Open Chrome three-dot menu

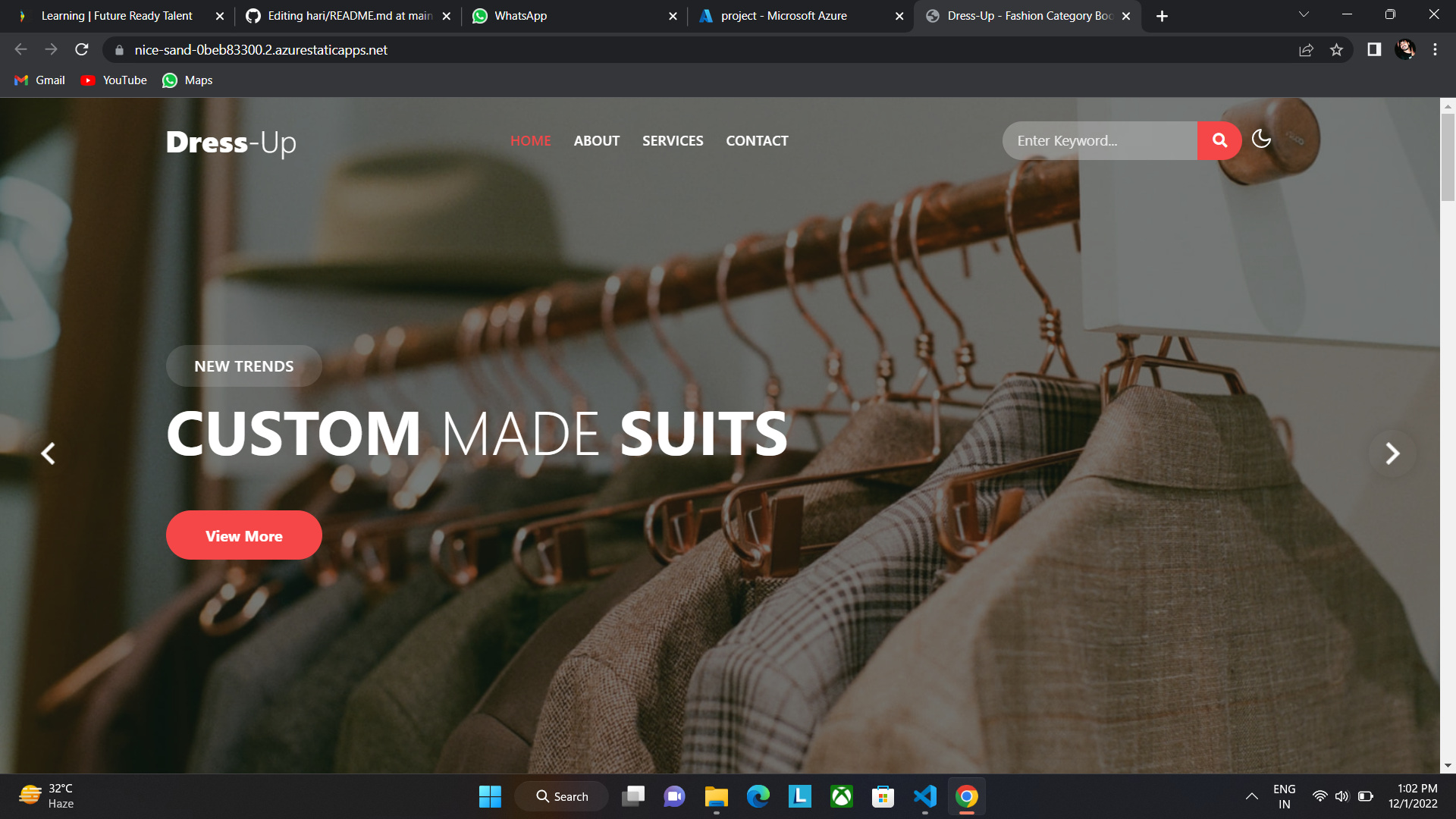point(1435,50)
